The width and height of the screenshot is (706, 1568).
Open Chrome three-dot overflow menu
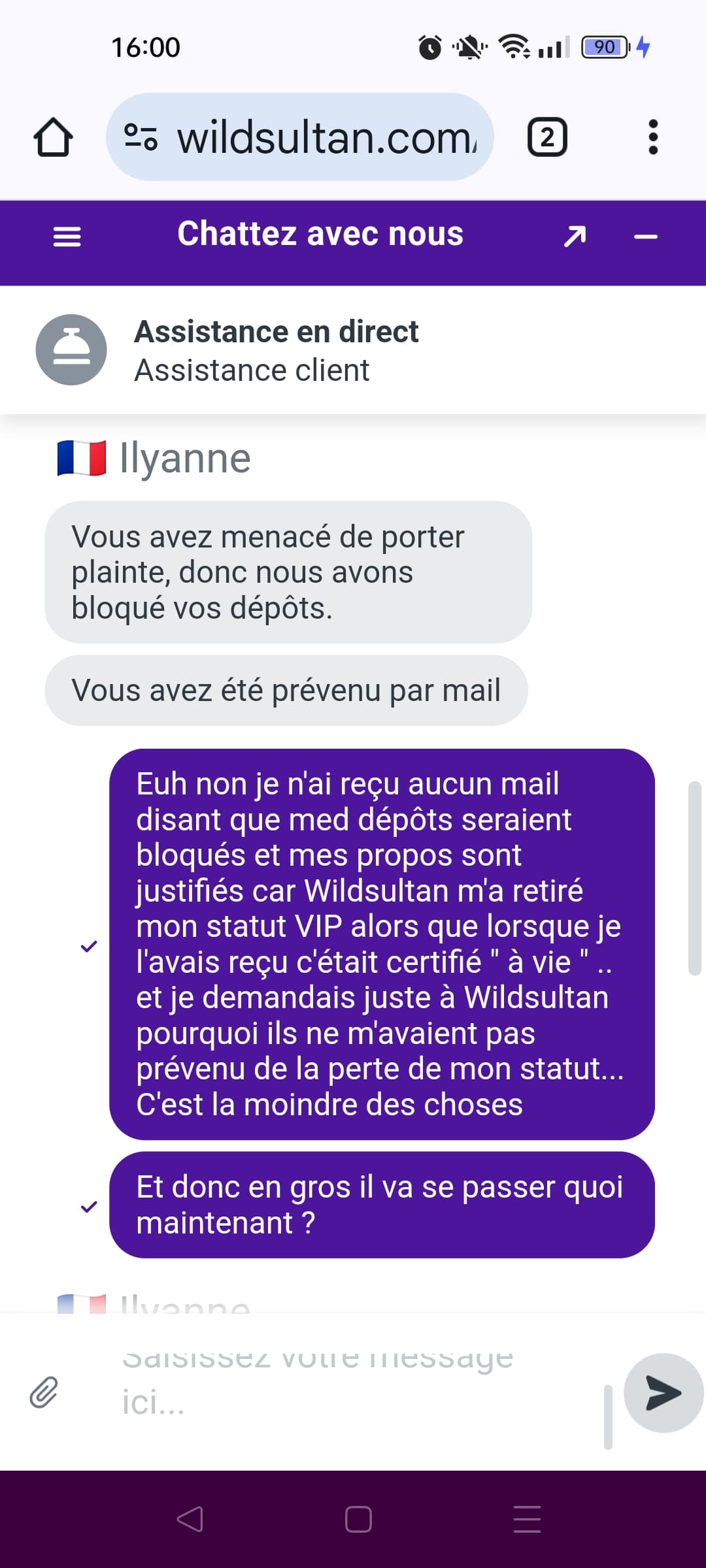(x=652, y=137)
